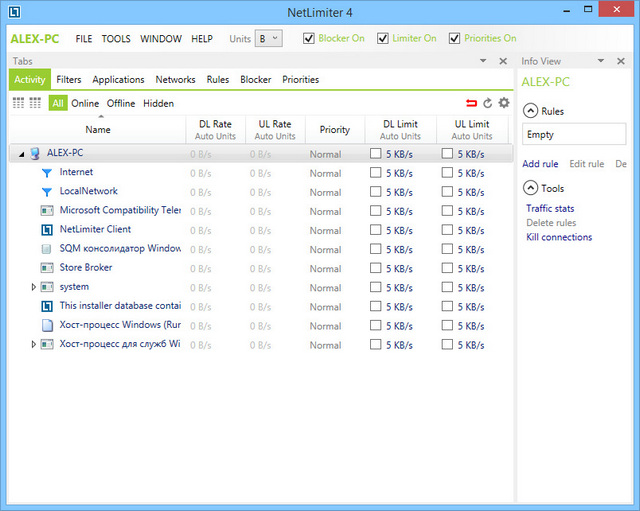The width and height of the screenshot is (640, 511).
Task: Open Traffic stats from Tools
Action: point(550,208)
